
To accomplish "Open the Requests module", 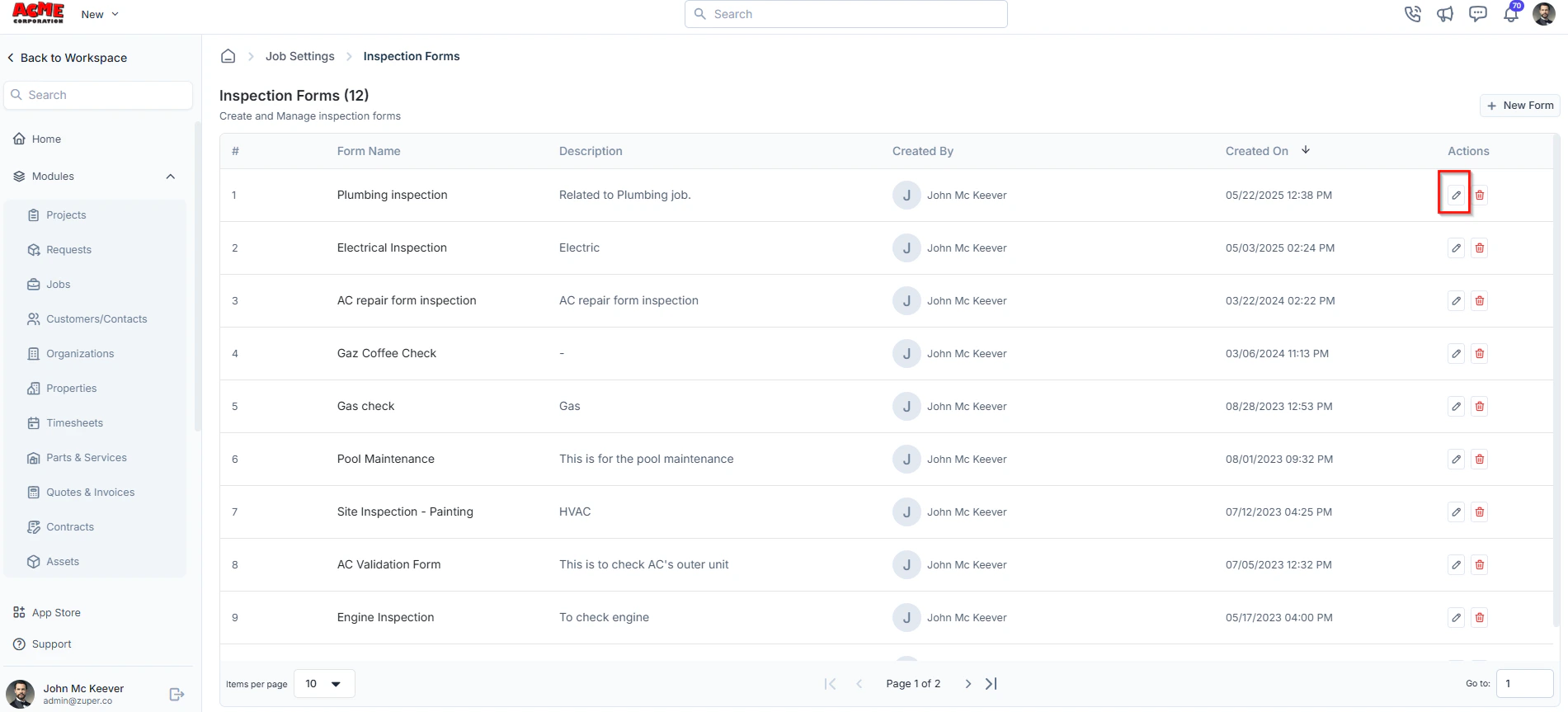I will click(68, 250).
